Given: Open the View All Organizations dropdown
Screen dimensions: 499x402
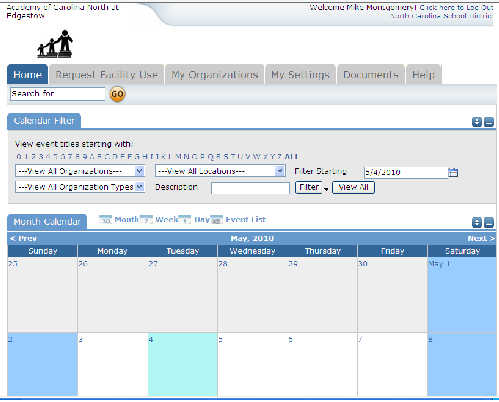Looking at the screenshot, I should tap(80, 171).
